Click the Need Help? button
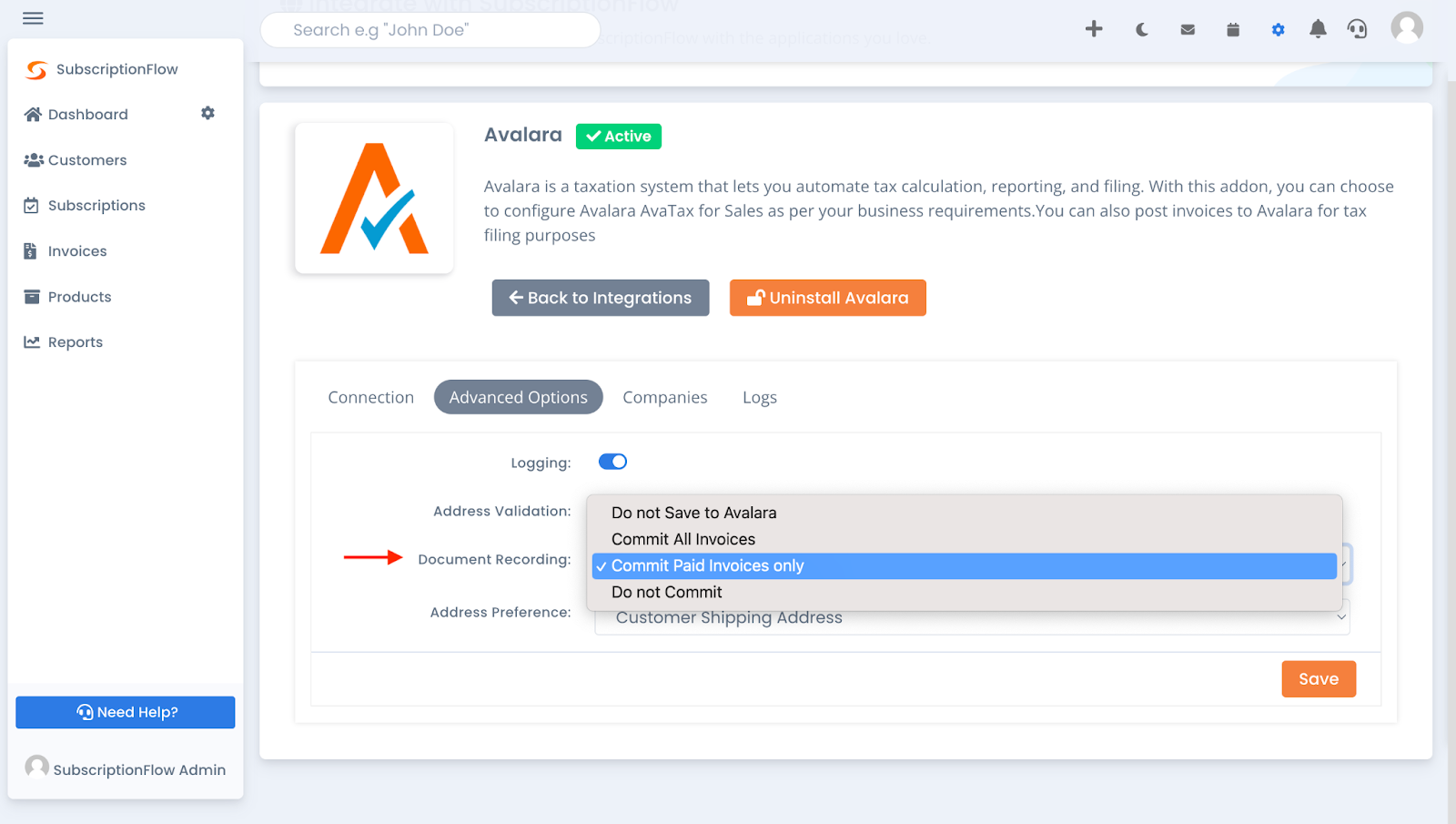 pos(126,712)
